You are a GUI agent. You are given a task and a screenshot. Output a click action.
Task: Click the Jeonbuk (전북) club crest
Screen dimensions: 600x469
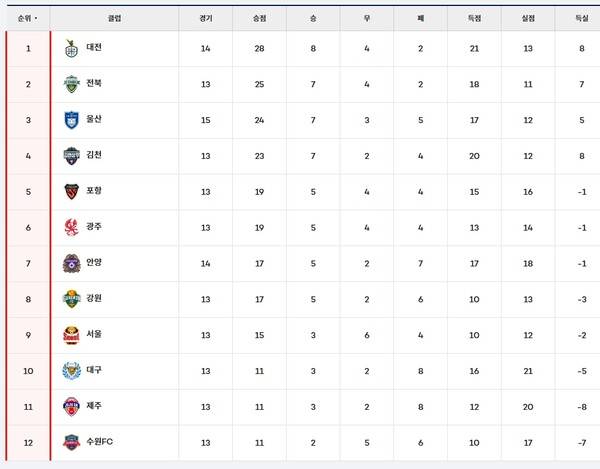click(x=71, y=84)
